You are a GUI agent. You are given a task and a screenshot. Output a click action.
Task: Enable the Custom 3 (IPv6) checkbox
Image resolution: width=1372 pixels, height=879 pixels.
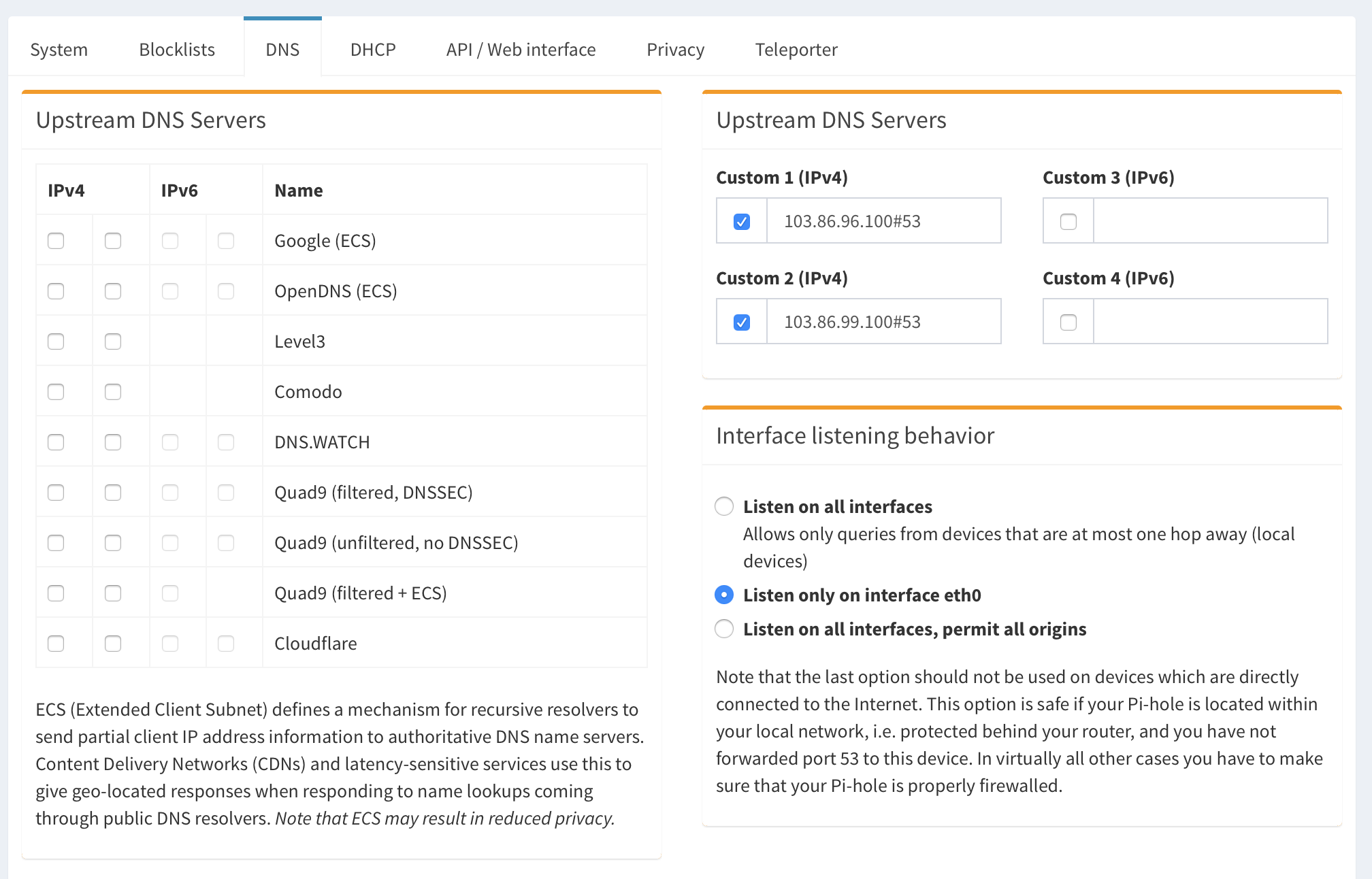1068,220
